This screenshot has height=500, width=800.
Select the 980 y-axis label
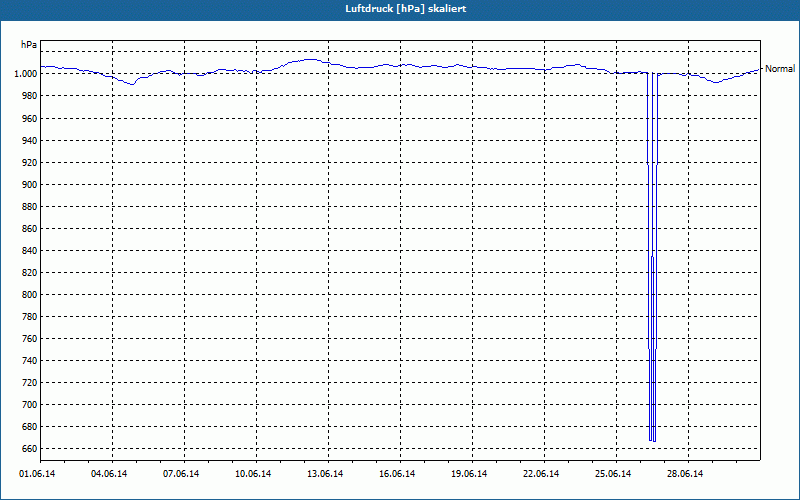click(29, 96)
